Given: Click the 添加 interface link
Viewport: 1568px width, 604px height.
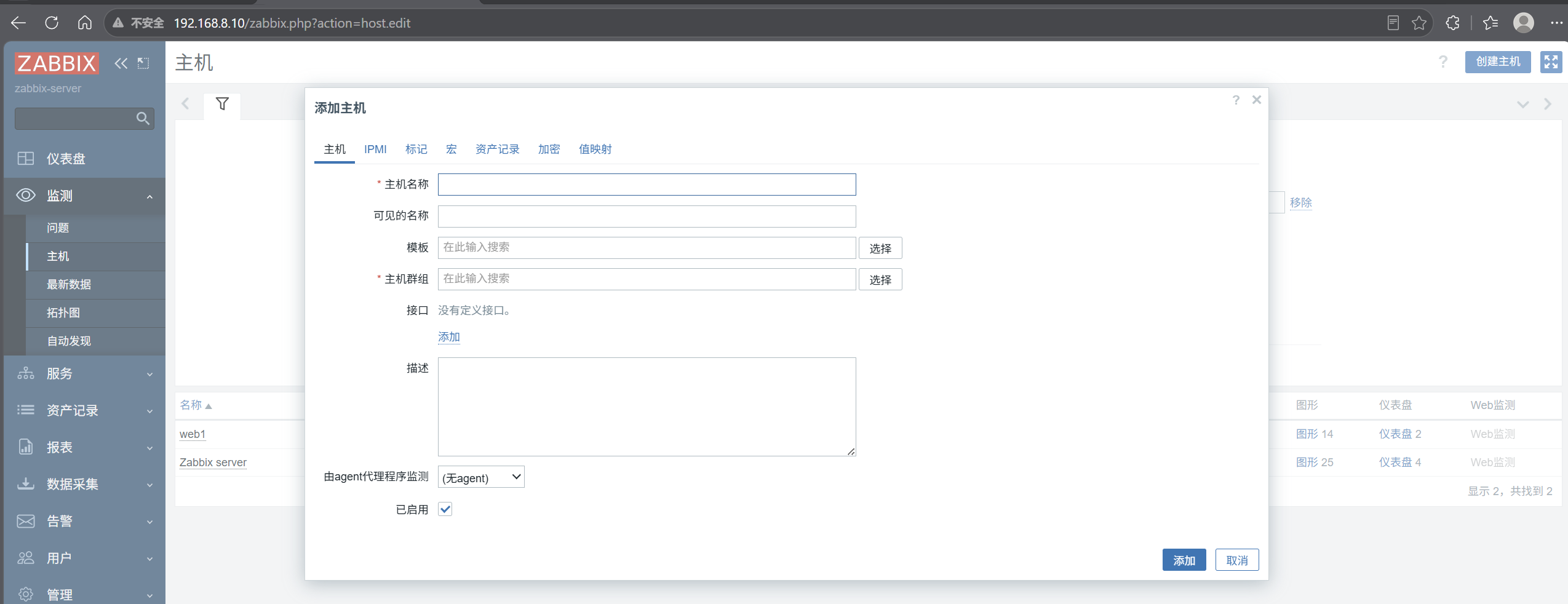Looking at the screenshot, I should coord(449,337).
